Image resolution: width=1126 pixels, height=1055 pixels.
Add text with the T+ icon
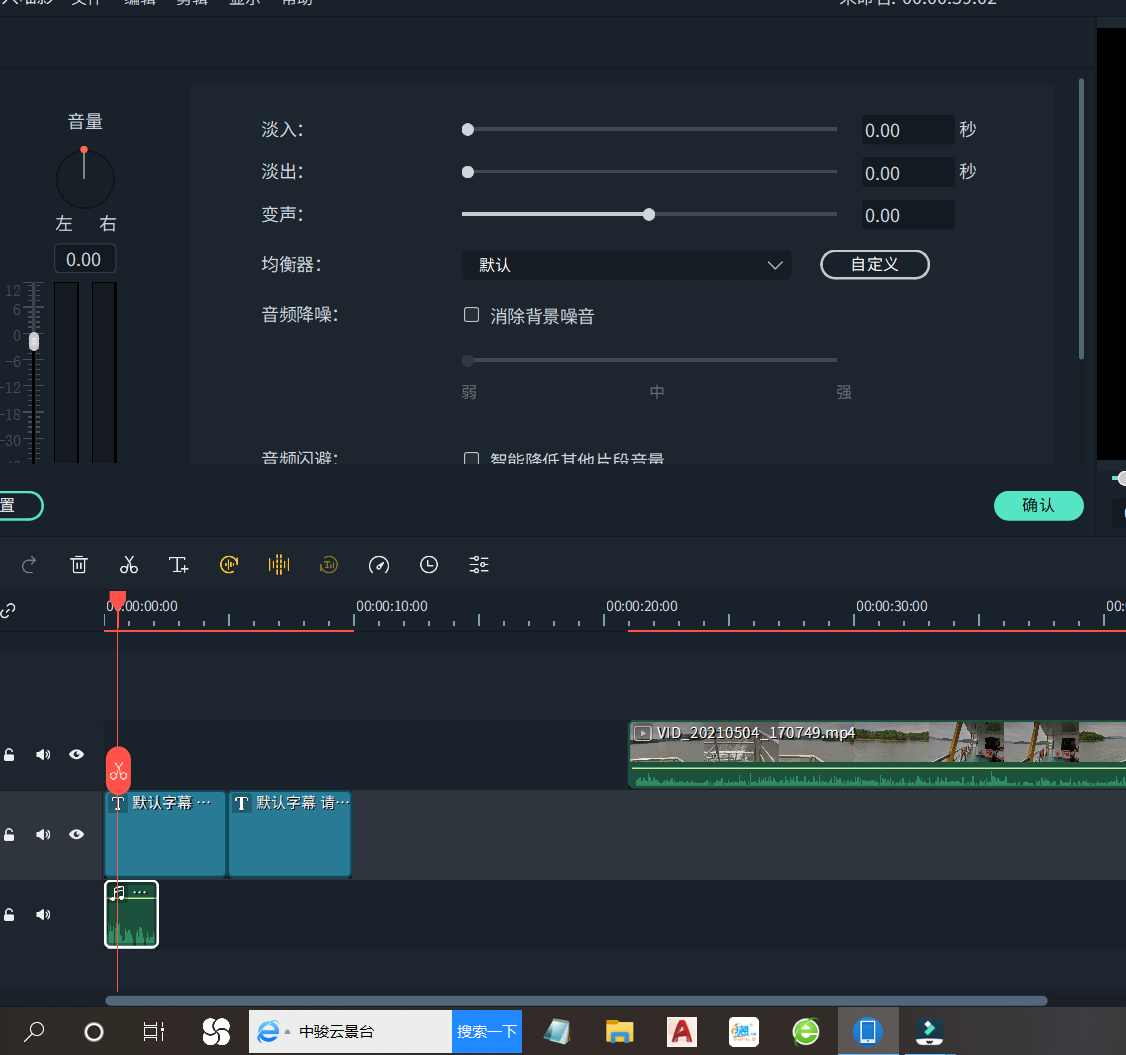coord(178,565)
